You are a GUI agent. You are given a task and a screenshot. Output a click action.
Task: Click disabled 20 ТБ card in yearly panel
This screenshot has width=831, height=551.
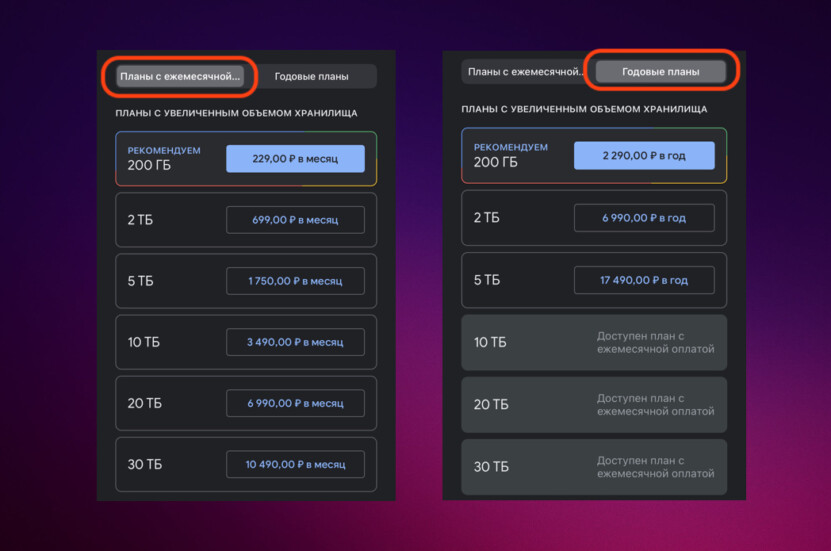(x=594, y=404)
